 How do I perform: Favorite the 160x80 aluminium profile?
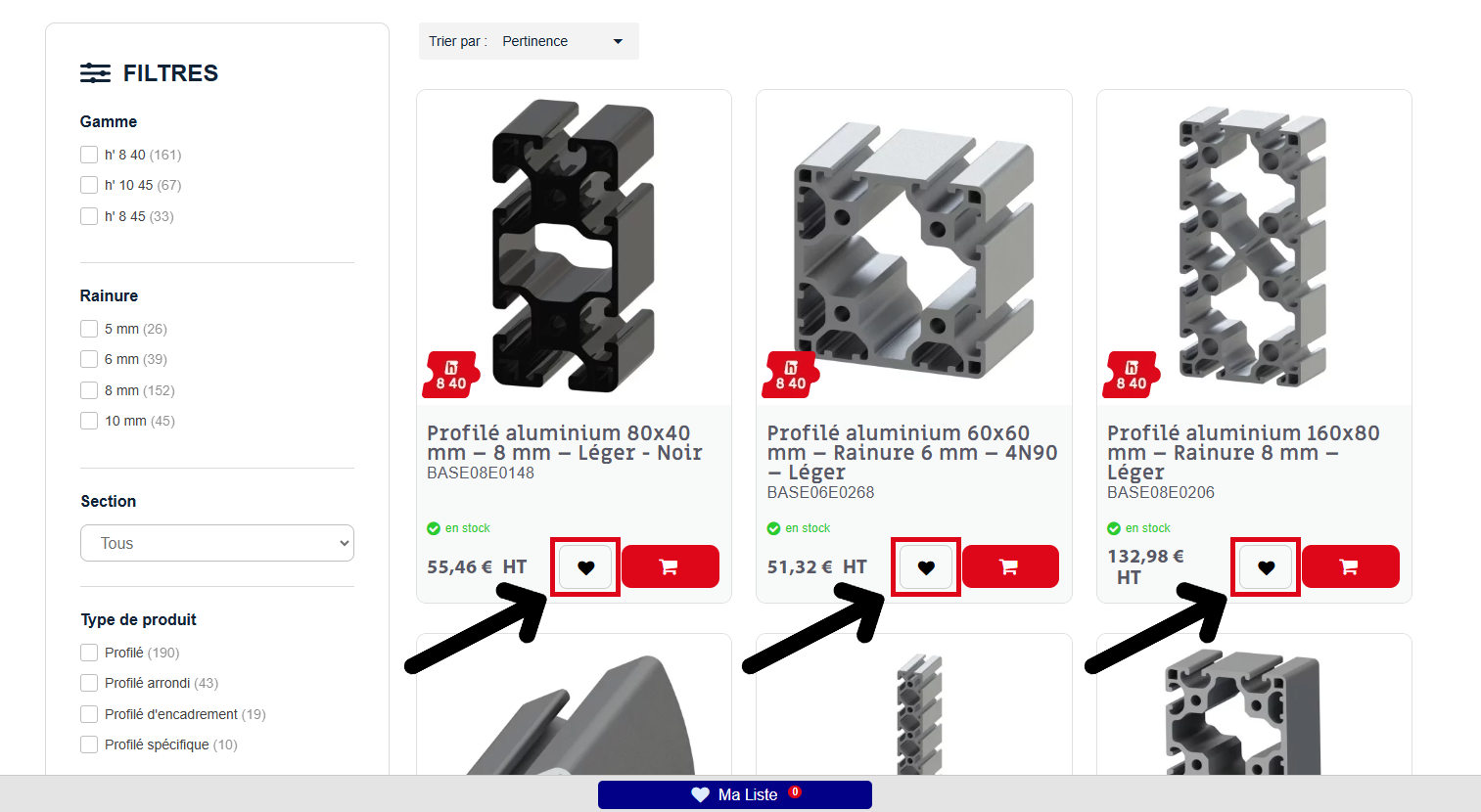1266,566
